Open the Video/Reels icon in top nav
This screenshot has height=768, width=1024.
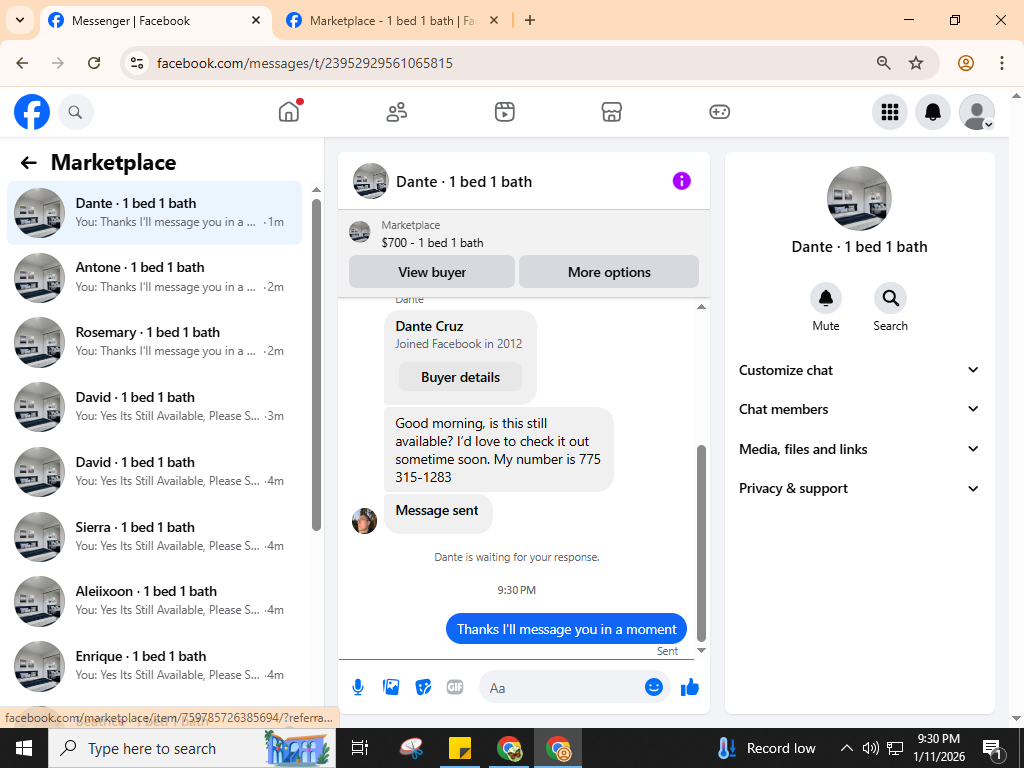coord(504,112)
